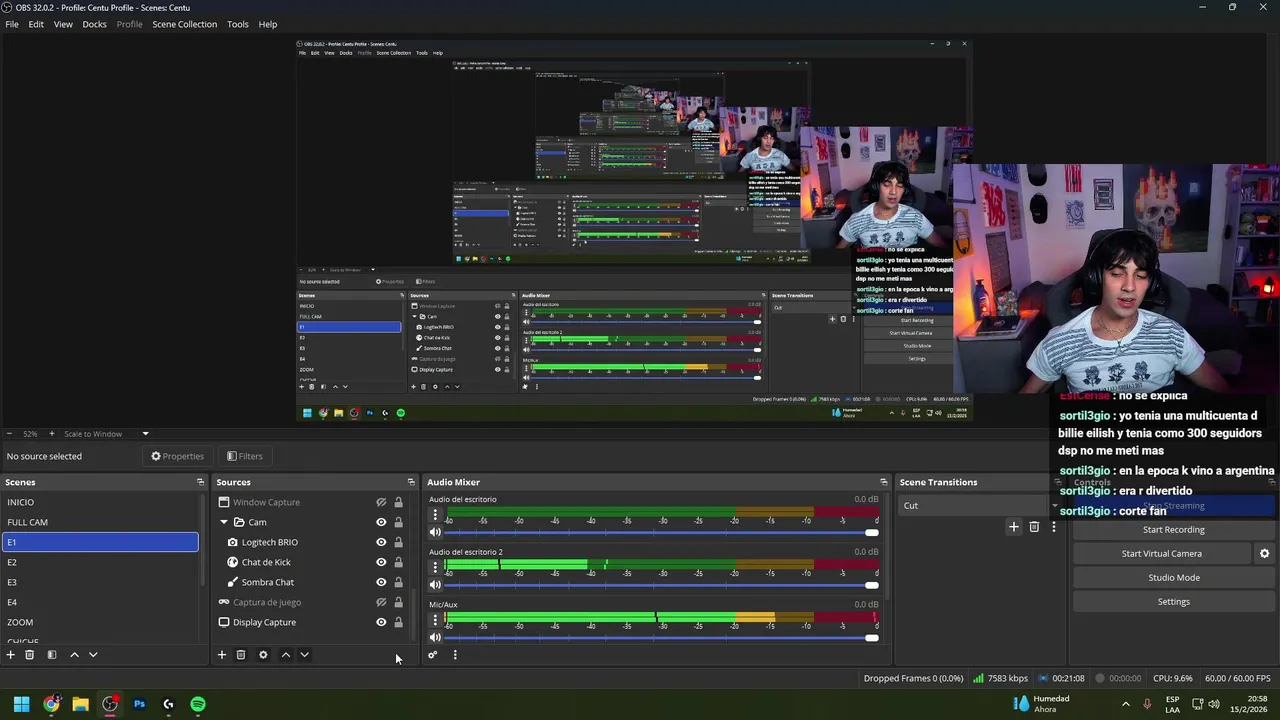The height and width of the screenshot is (720, 1280).
Task: Open the Edit menu
Action: (x=36, y=24)
